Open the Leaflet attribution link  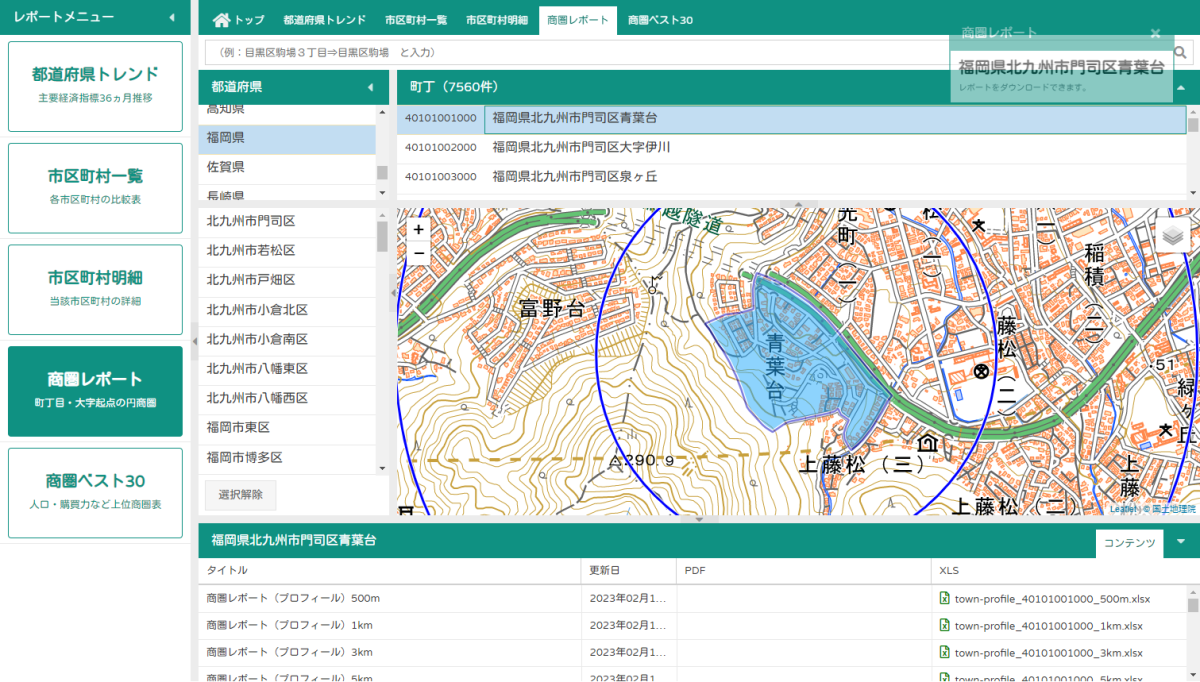pyautogui.click(x=1124, y=509)
